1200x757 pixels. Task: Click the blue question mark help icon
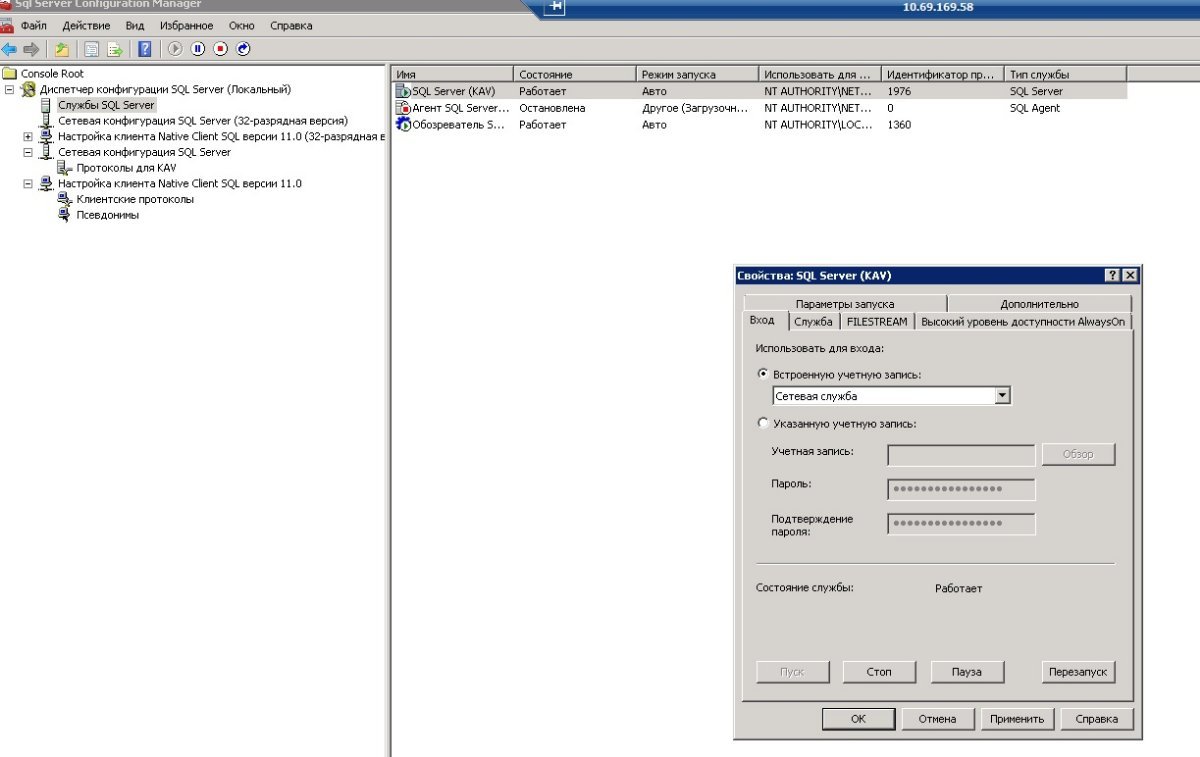(x=145, y=49)
